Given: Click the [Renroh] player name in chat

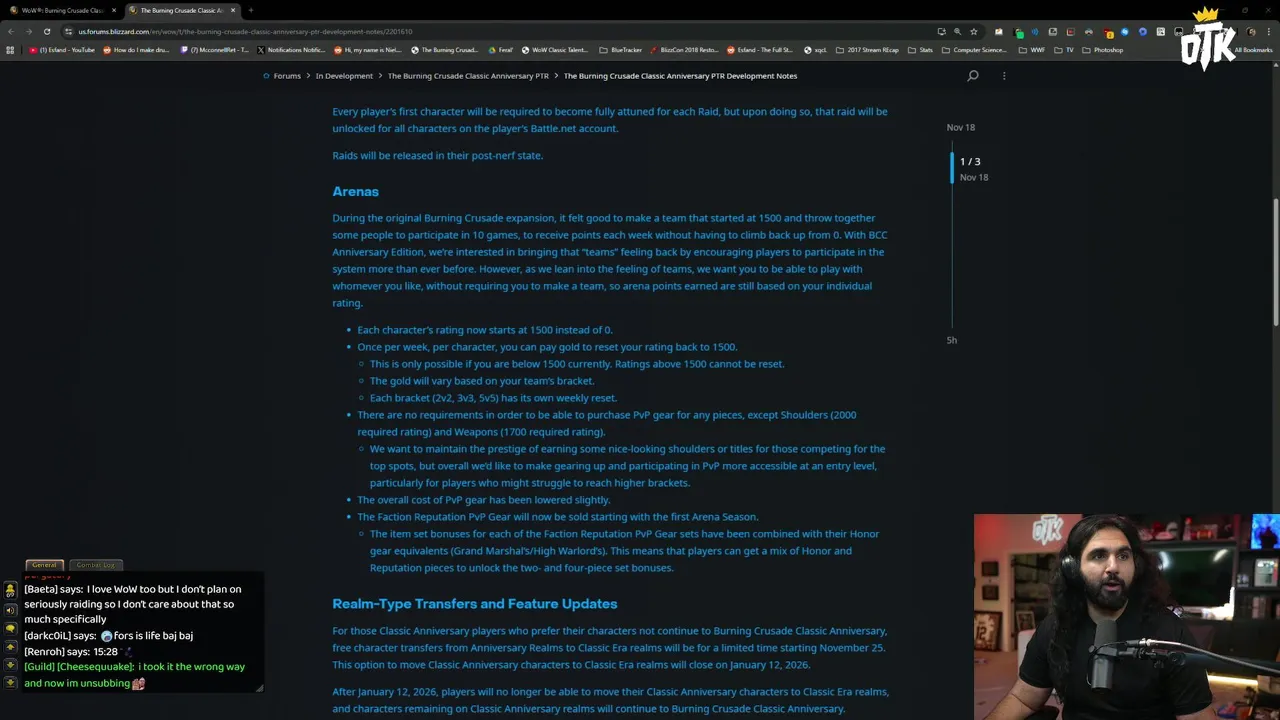Looking at the screenshot, I should pyautogui.click(x=44, y=651).
